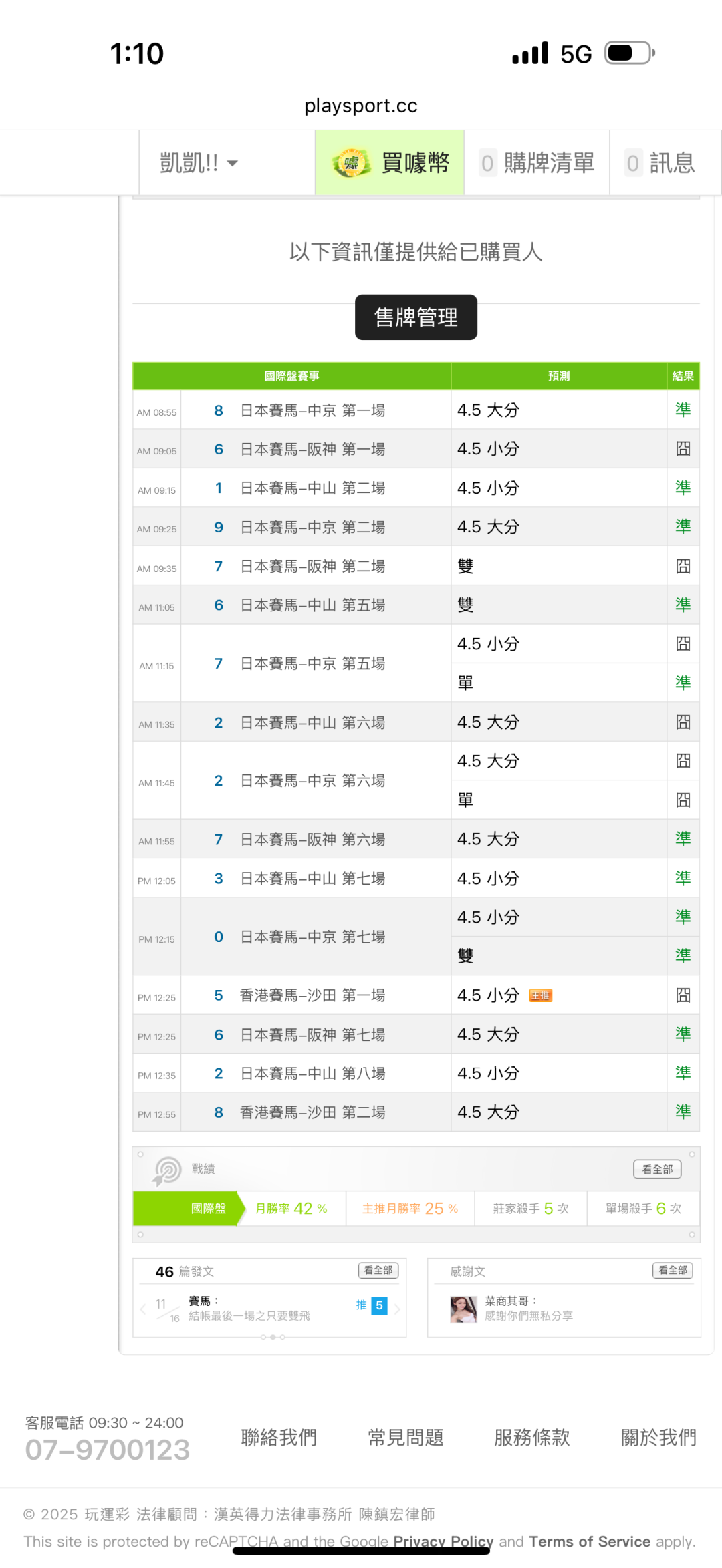
Task: Click the 買噱幣 coin icon
Action: 352,163
